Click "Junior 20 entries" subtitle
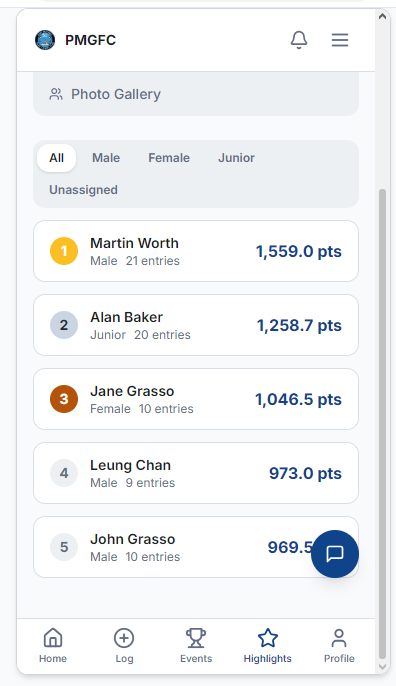 point(140,335)
